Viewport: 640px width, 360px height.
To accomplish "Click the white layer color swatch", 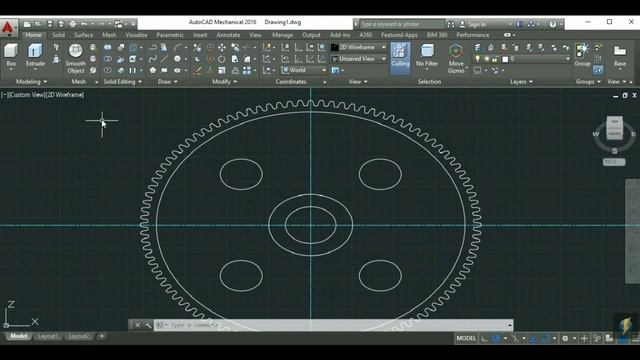I will 505,59.
